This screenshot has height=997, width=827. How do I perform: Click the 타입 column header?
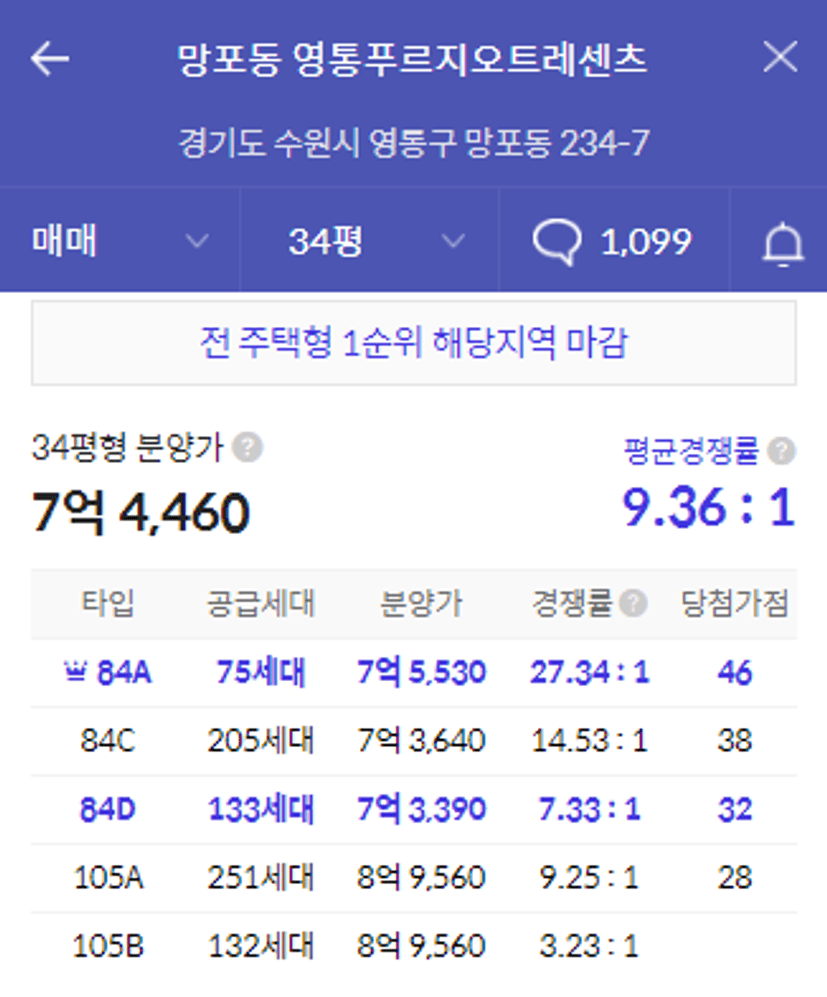108,603
